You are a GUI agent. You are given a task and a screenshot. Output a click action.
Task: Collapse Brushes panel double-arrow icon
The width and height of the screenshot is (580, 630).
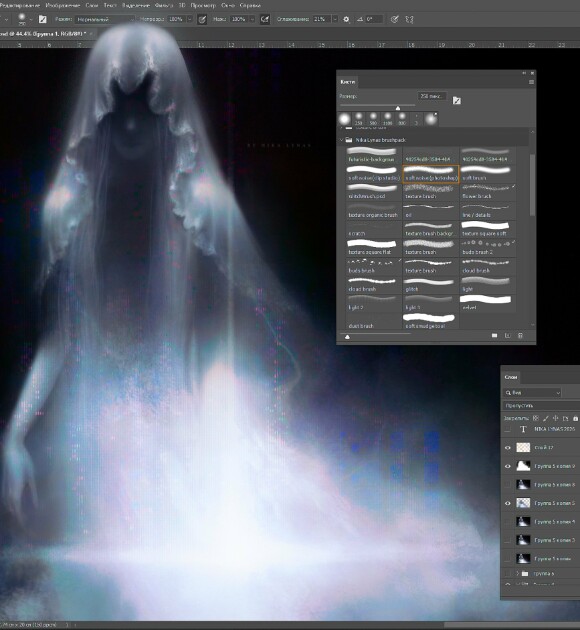524,73
